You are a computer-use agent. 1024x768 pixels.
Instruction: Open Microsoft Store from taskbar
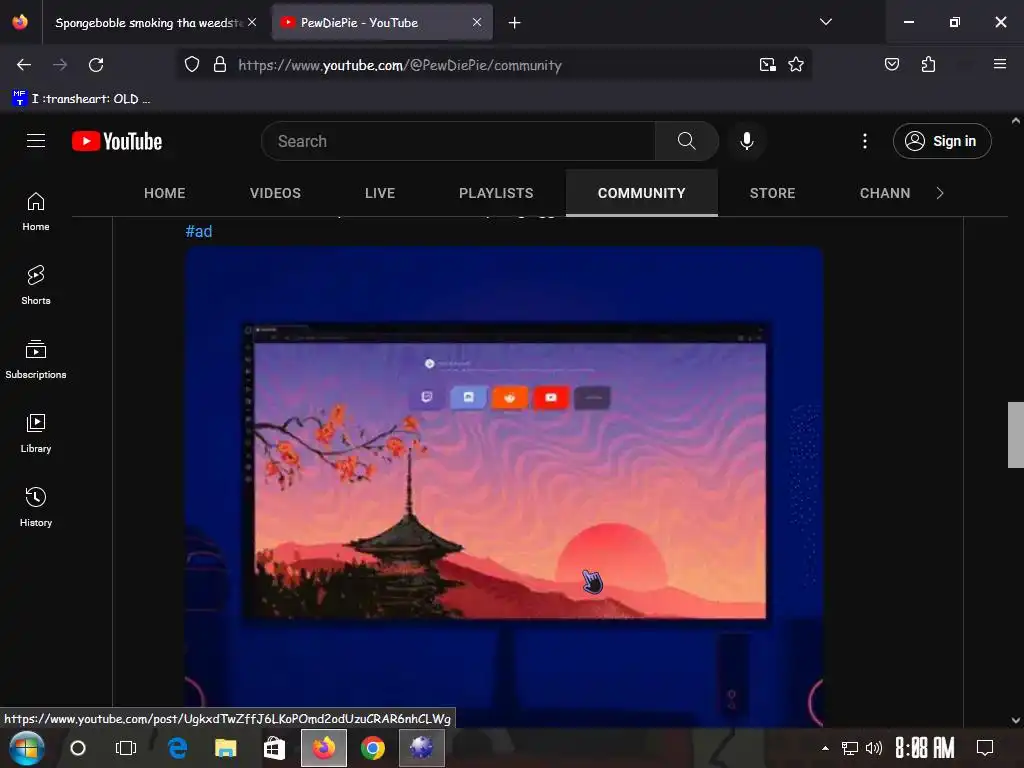(x=274, y=748)
